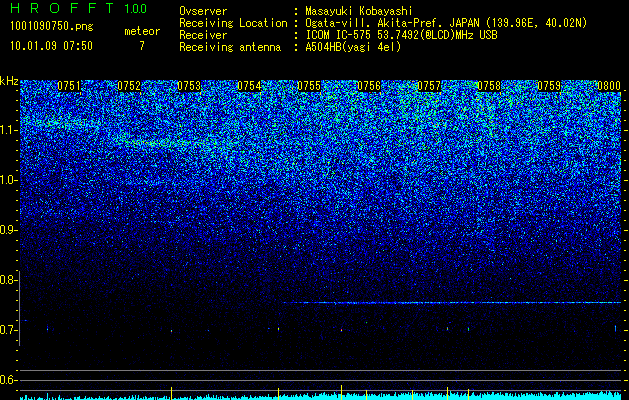Click the meteor count value 7
The width and height of the screenshot is (629, 400).
click(x=142, y=46)
